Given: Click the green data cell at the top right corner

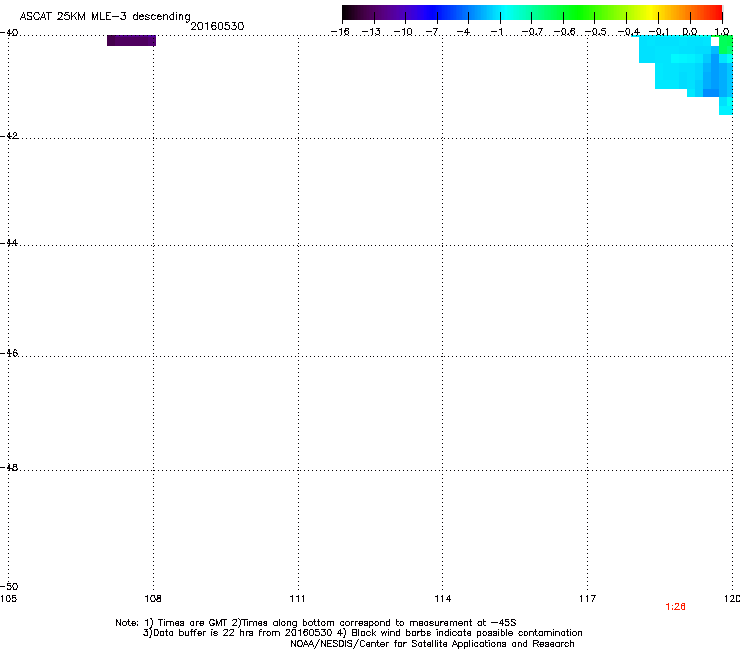Looking at the screenshot, I should [726, 45].
